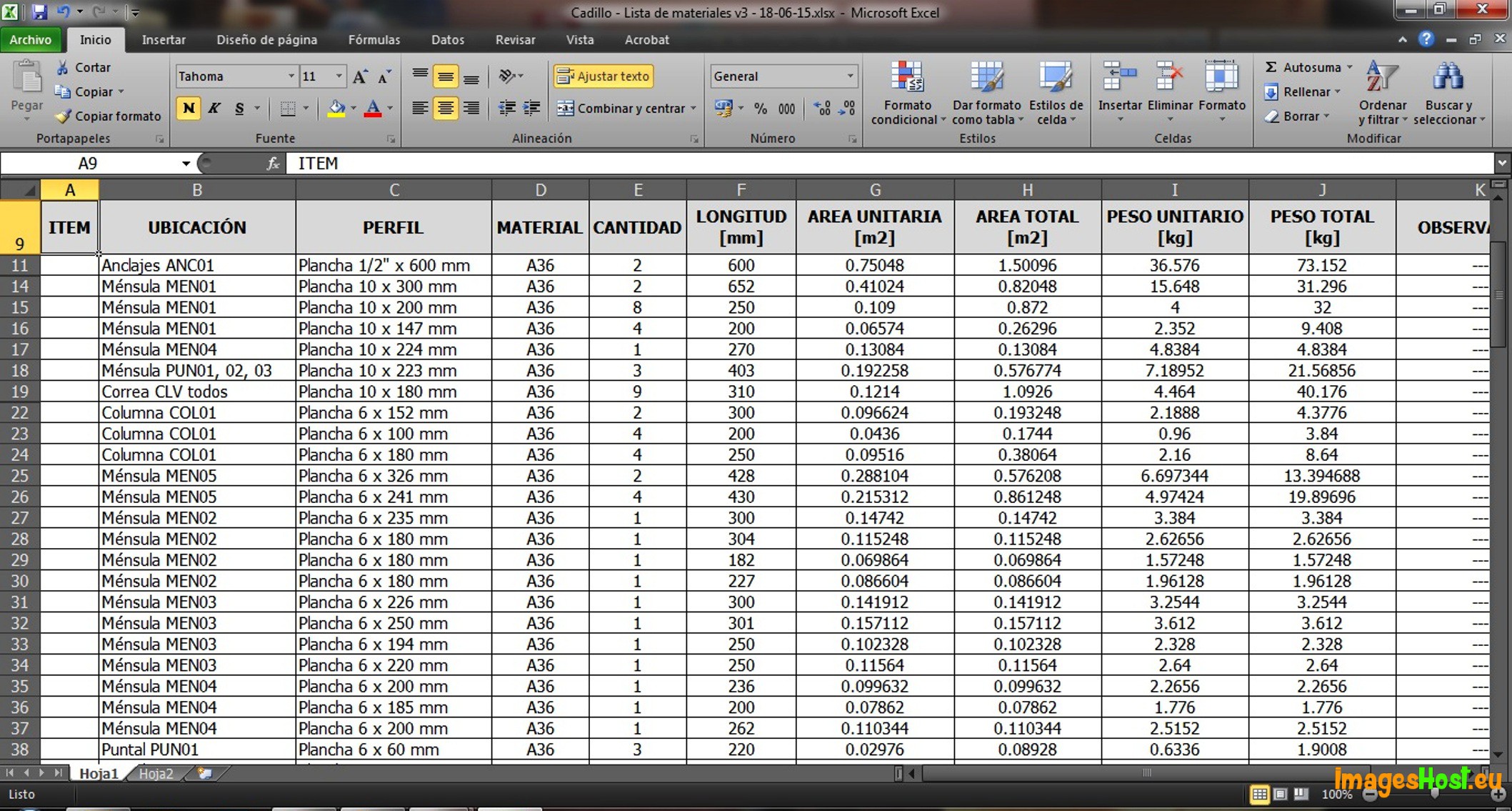1512x811 pixels.
Task: Click in the formula bar showing ITEM
Action: (889, 164)
